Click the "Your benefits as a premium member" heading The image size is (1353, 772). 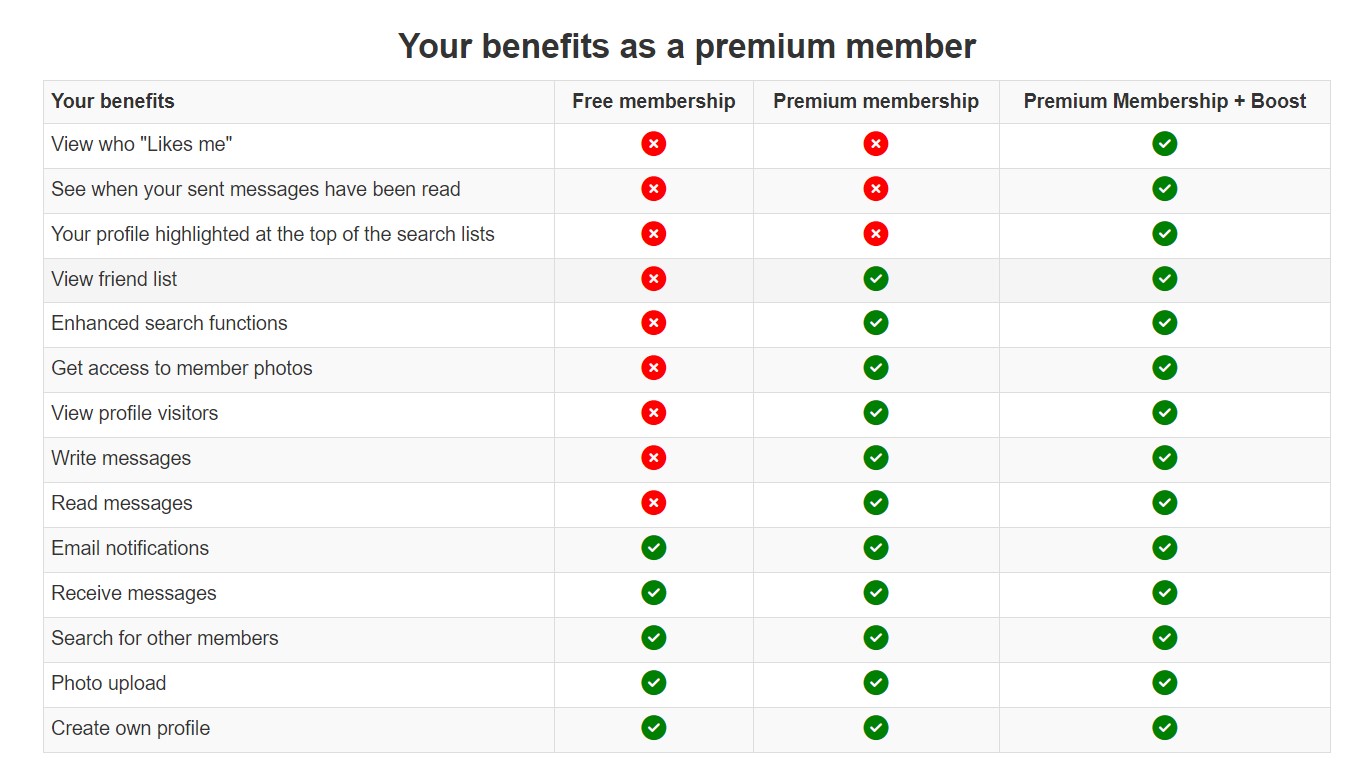tap(687, 46)
